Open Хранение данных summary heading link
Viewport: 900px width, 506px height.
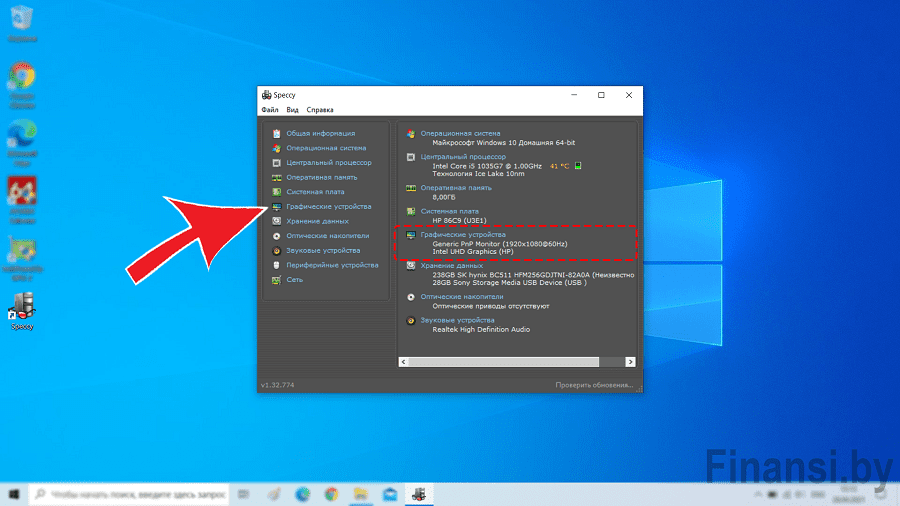click(x=452, y=266)
